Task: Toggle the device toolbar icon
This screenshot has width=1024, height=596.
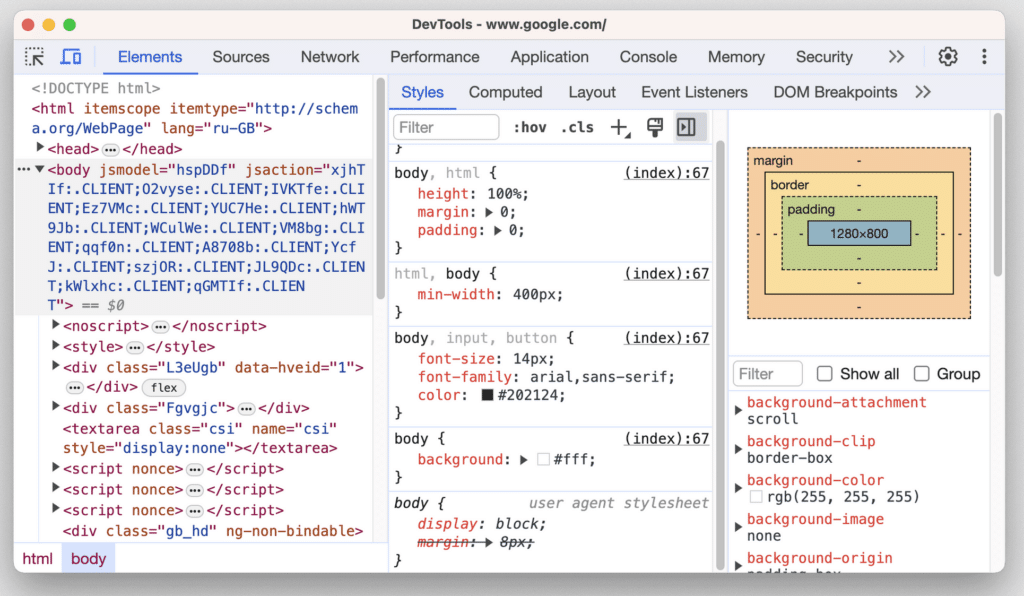Action: click(71, 57)
